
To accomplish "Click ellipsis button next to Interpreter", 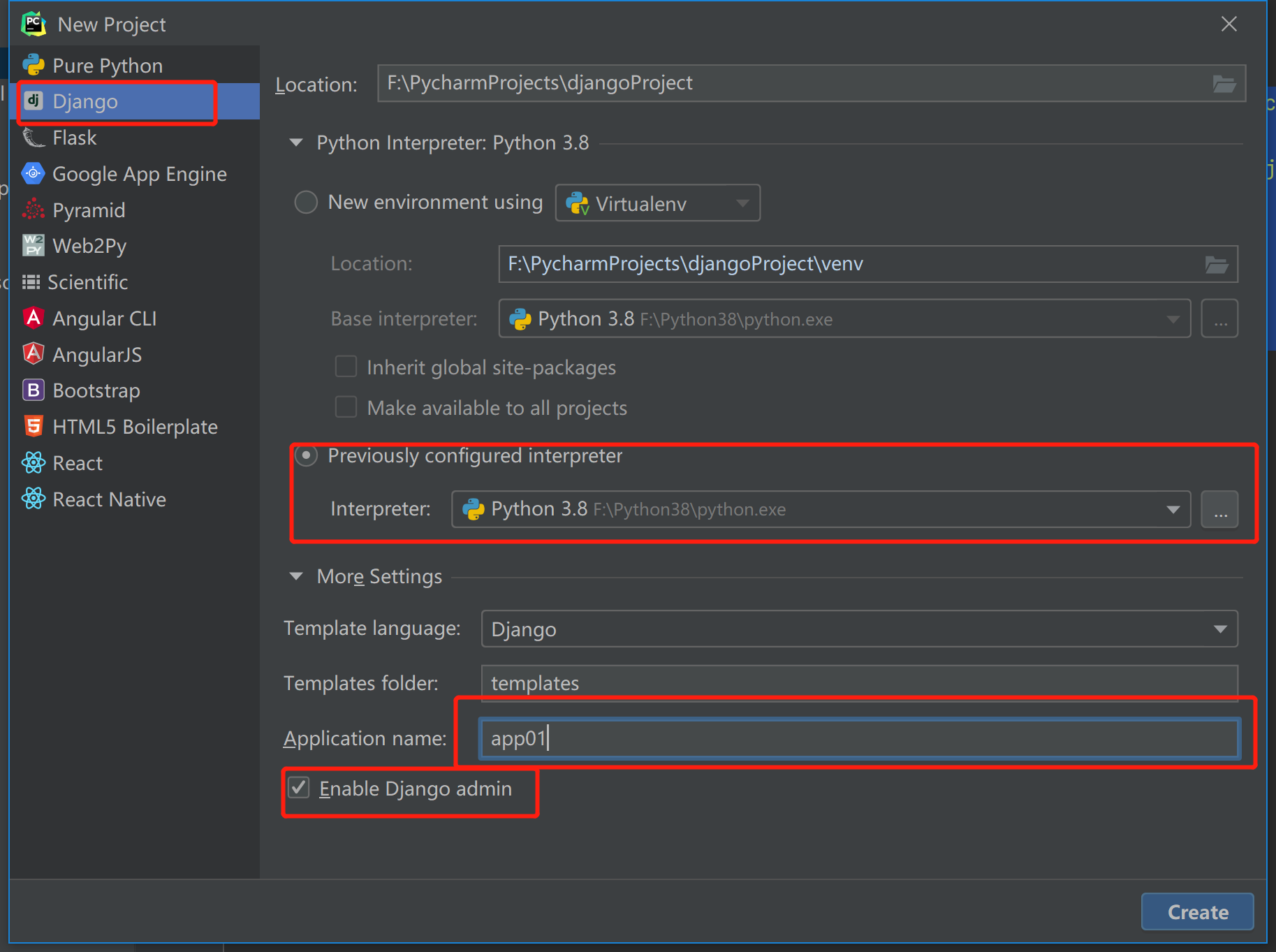I will click(x=1219, y=509).
